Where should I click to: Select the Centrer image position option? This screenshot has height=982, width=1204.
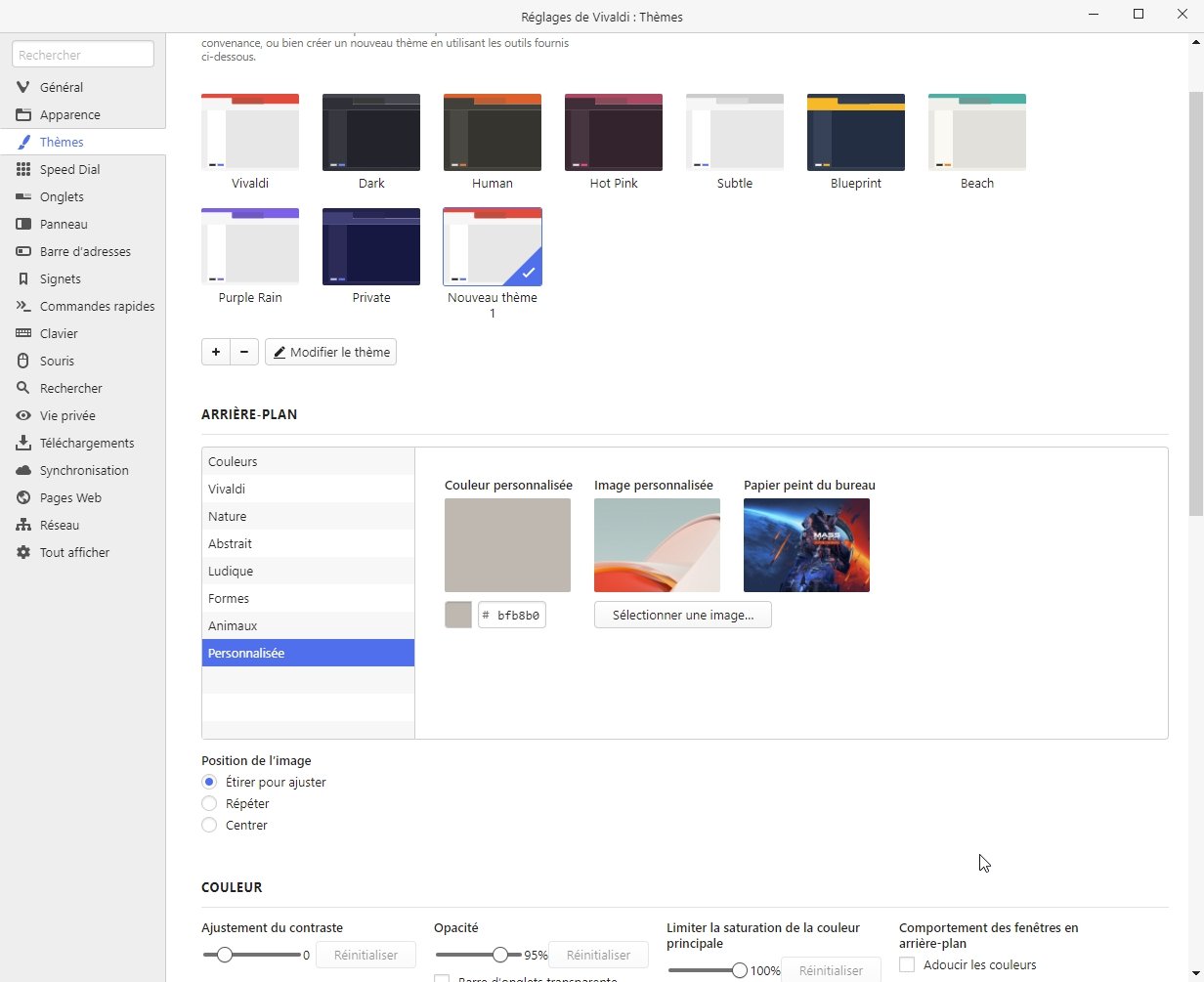pos(209,825)
